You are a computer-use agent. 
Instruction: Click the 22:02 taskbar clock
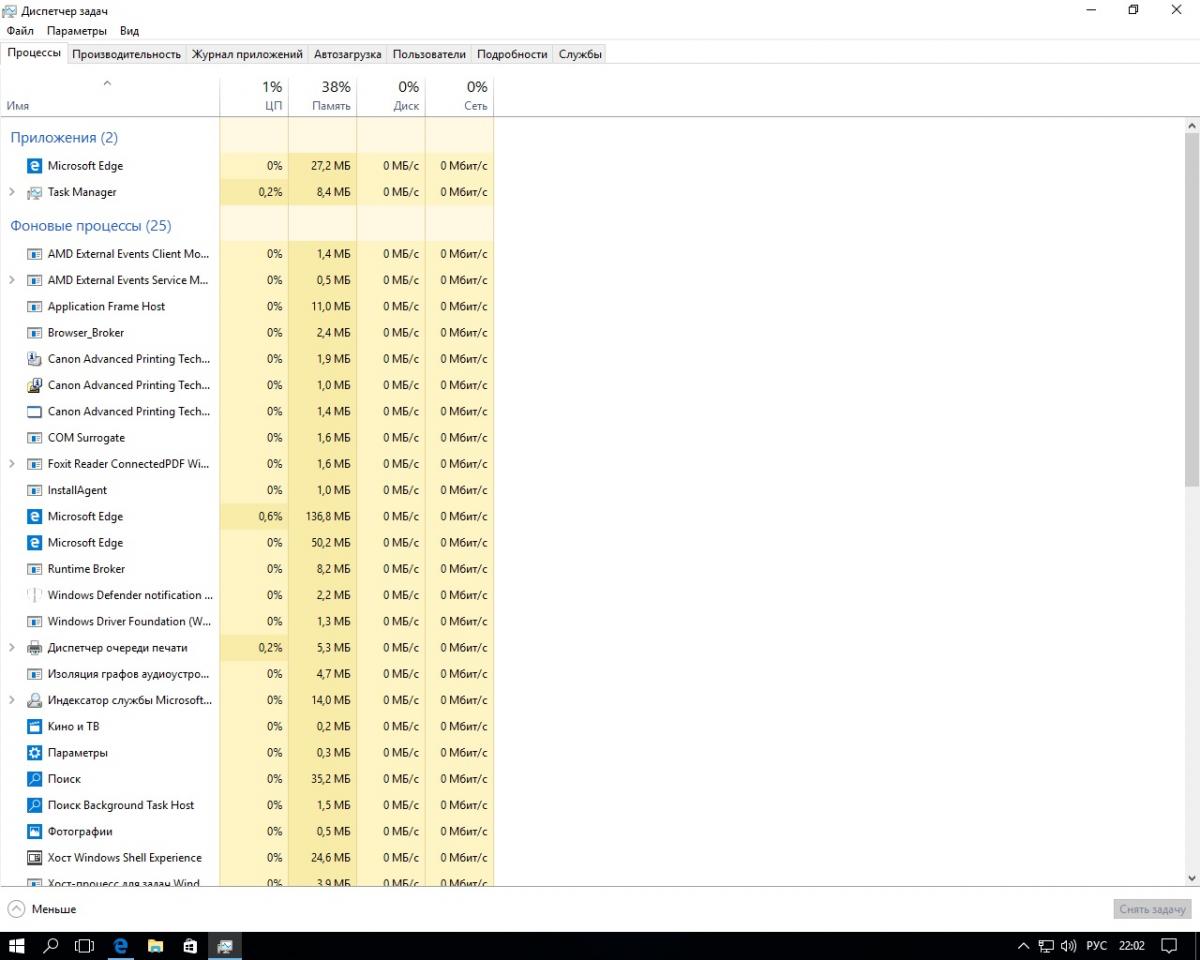pos(1132,945)
